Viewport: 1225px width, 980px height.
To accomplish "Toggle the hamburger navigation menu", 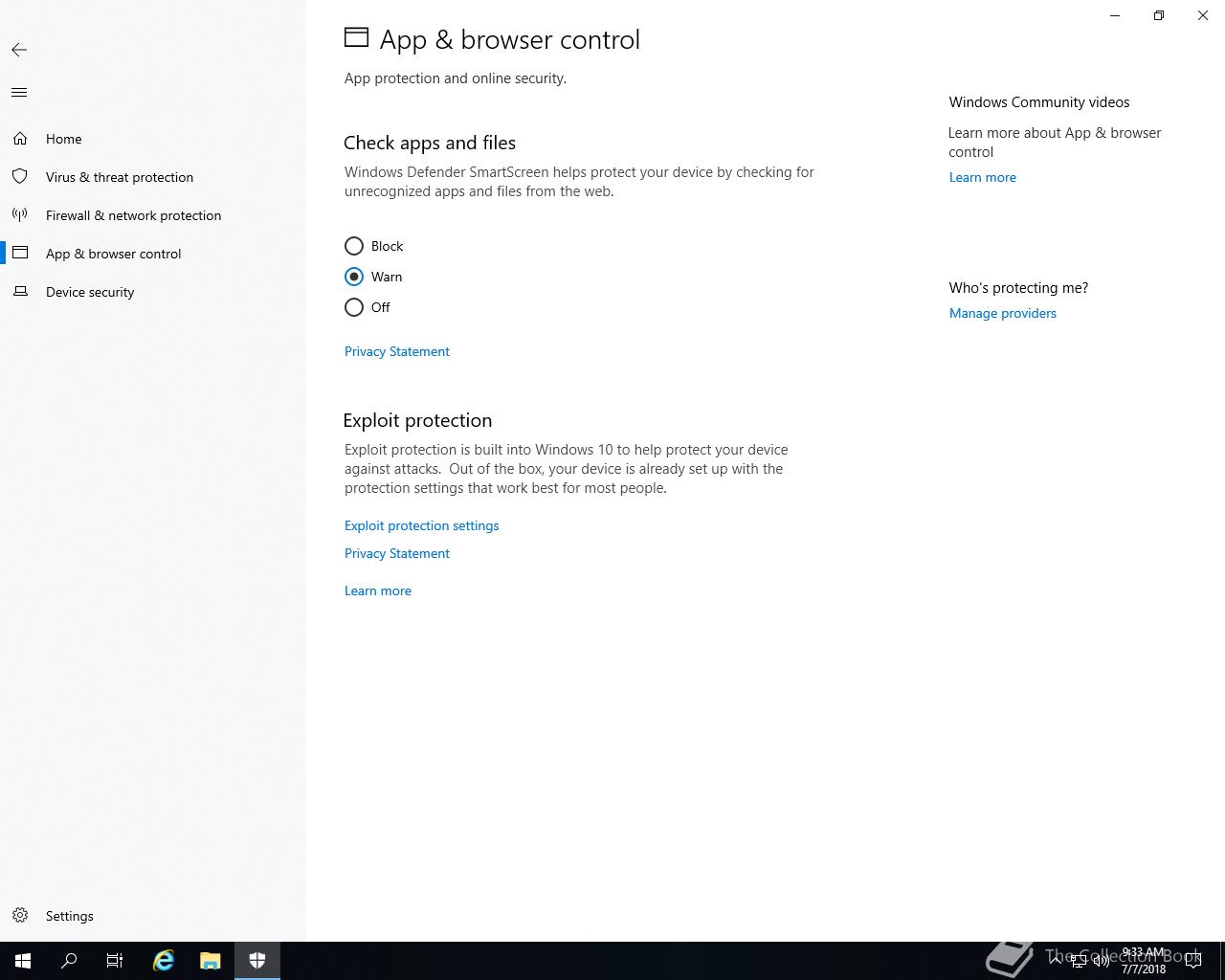I will 19,93.
